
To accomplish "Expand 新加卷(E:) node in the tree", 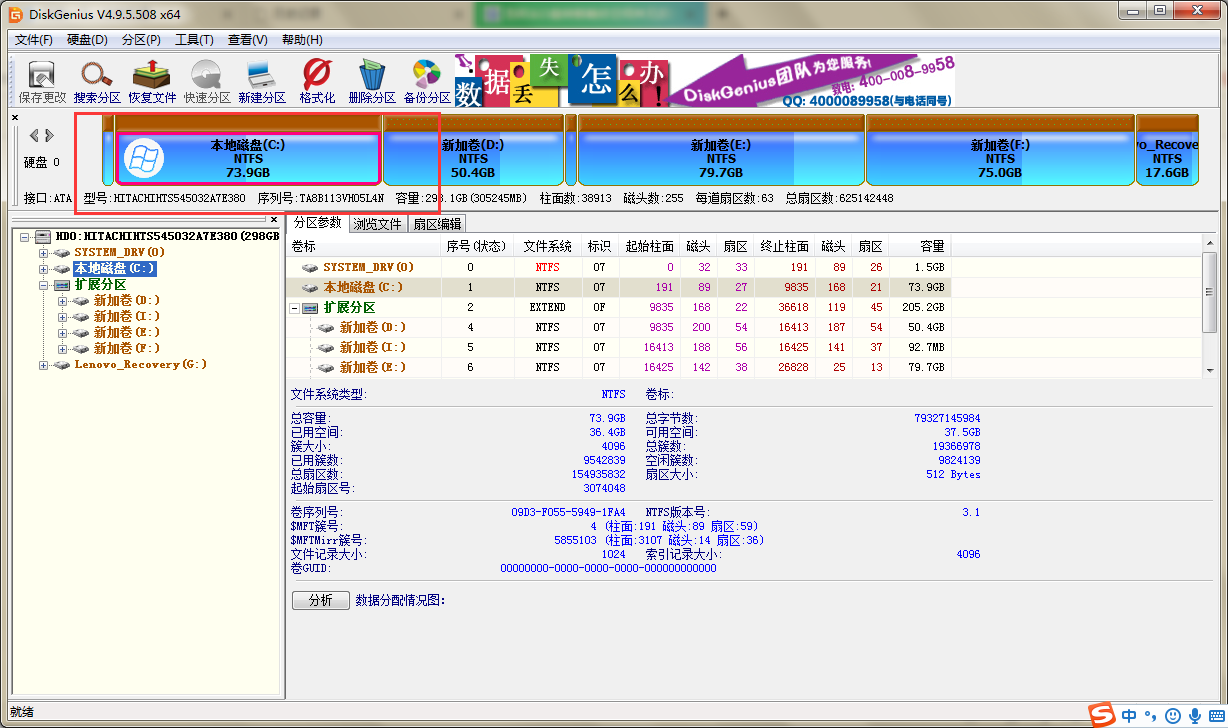I will point(63,333).
